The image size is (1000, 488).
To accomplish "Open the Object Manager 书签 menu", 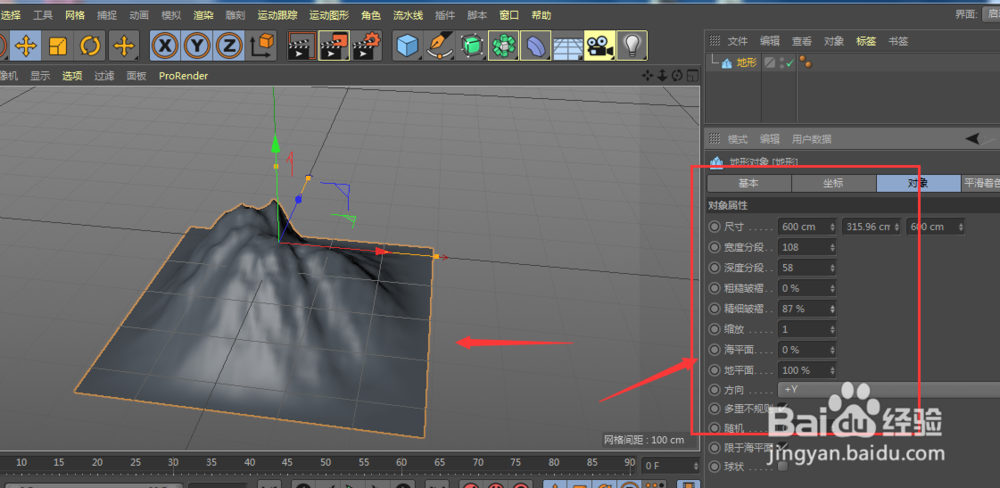I will coord(898,41).
